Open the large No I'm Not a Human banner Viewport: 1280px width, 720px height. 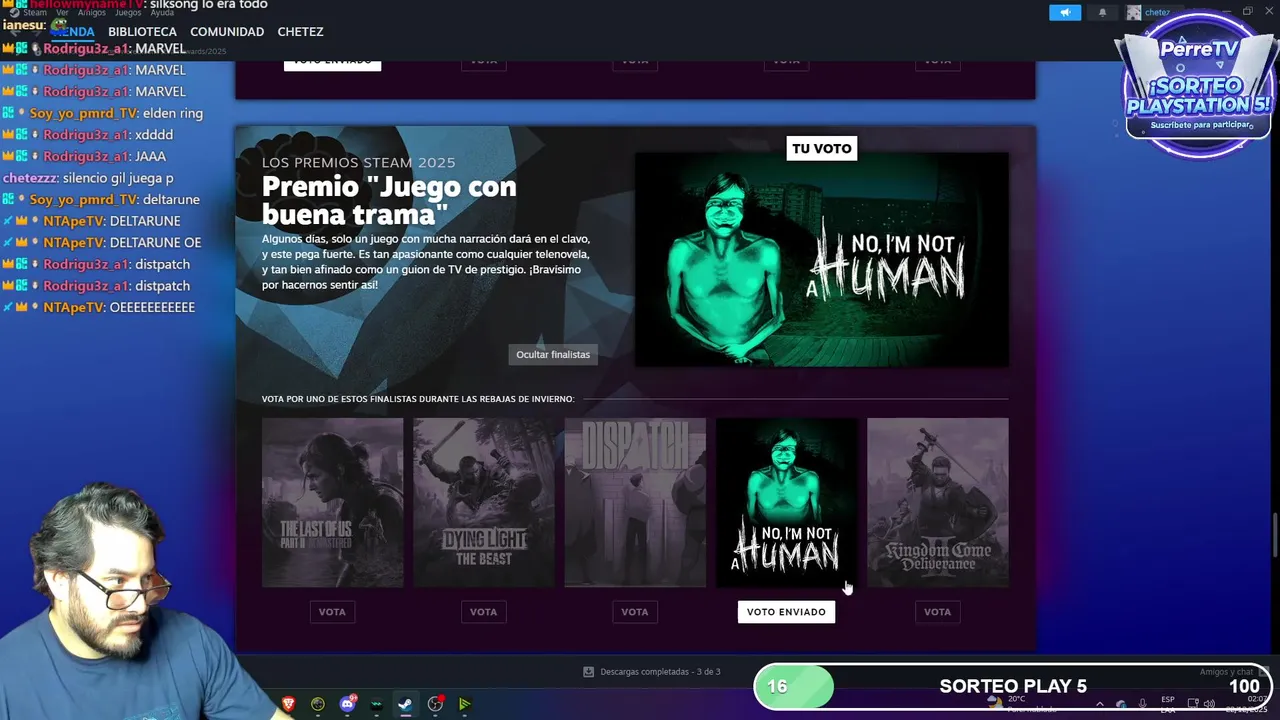[822, 260]
